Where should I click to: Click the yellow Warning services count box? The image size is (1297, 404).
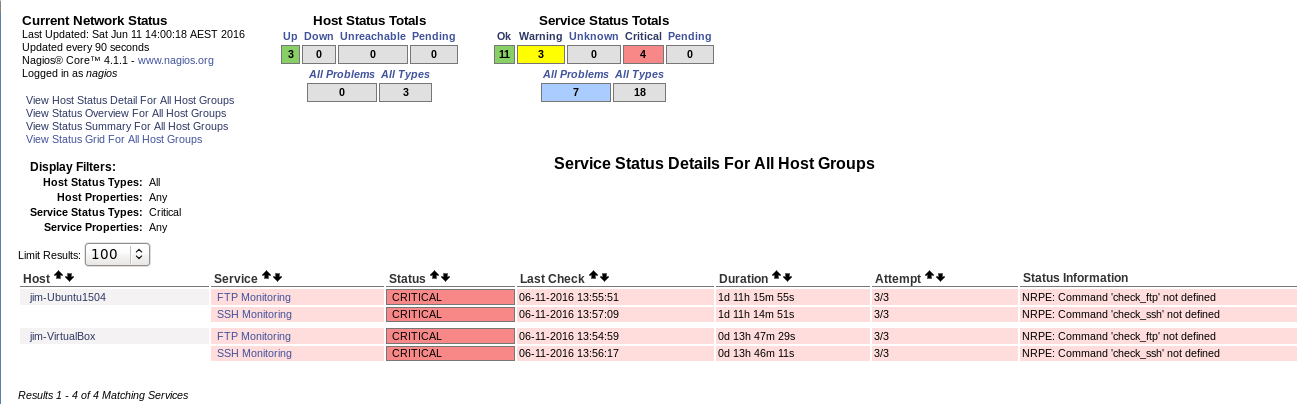click(x=540, y=54)
